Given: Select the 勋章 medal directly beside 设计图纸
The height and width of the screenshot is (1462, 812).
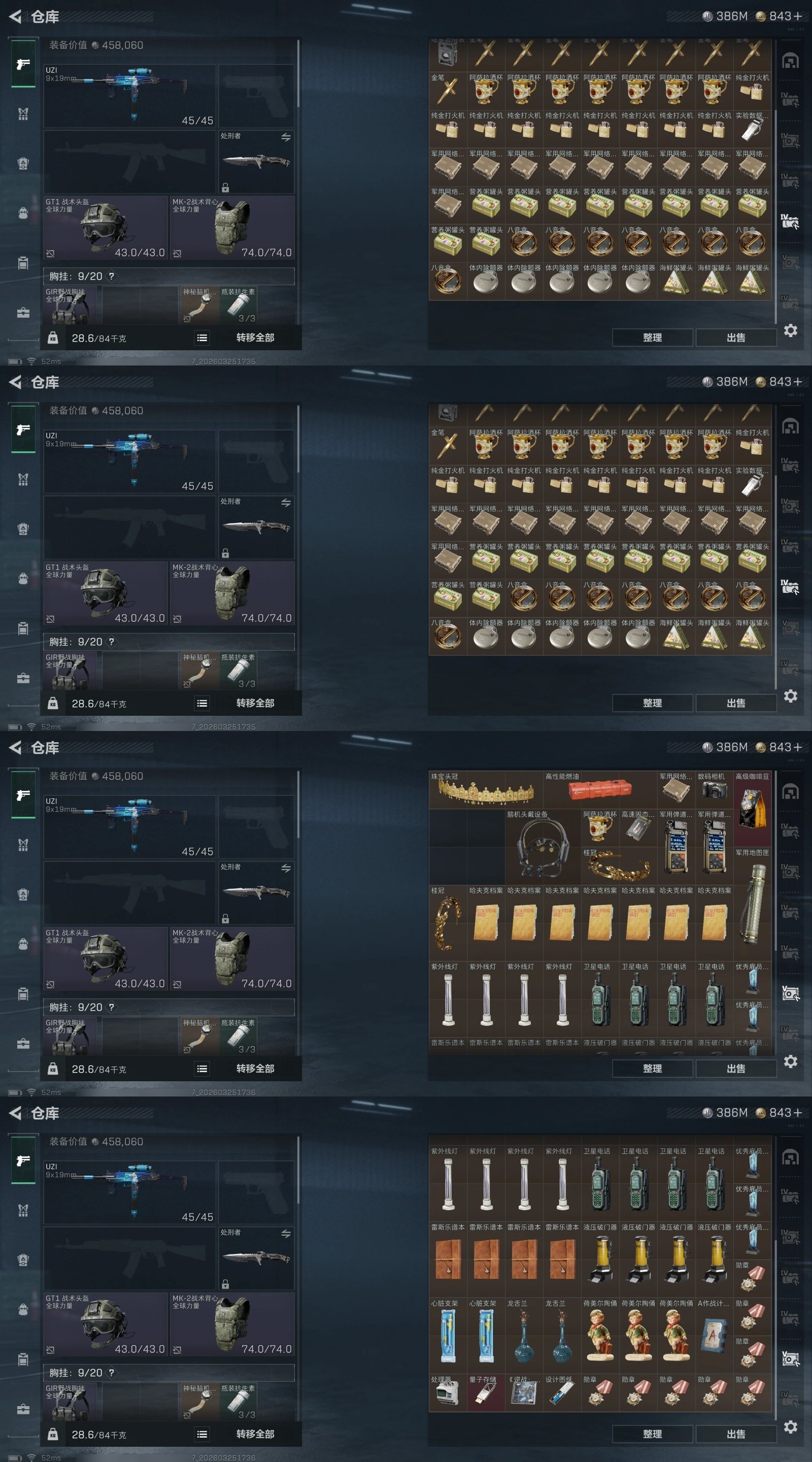Looking at the screenshot, I should point(600,1393).
